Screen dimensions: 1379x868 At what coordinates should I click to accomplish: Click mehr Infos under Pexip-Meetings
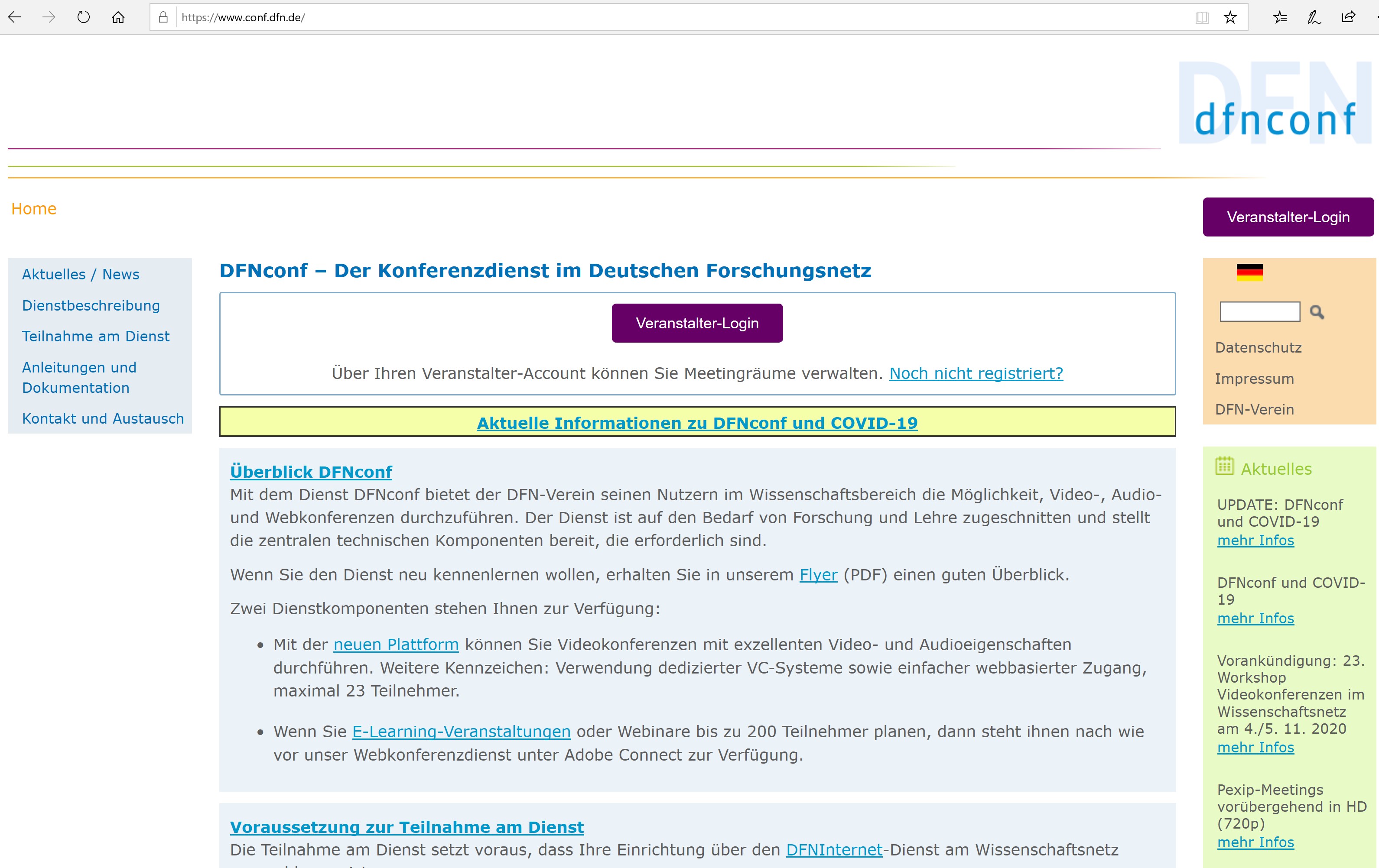[1255, 843]
